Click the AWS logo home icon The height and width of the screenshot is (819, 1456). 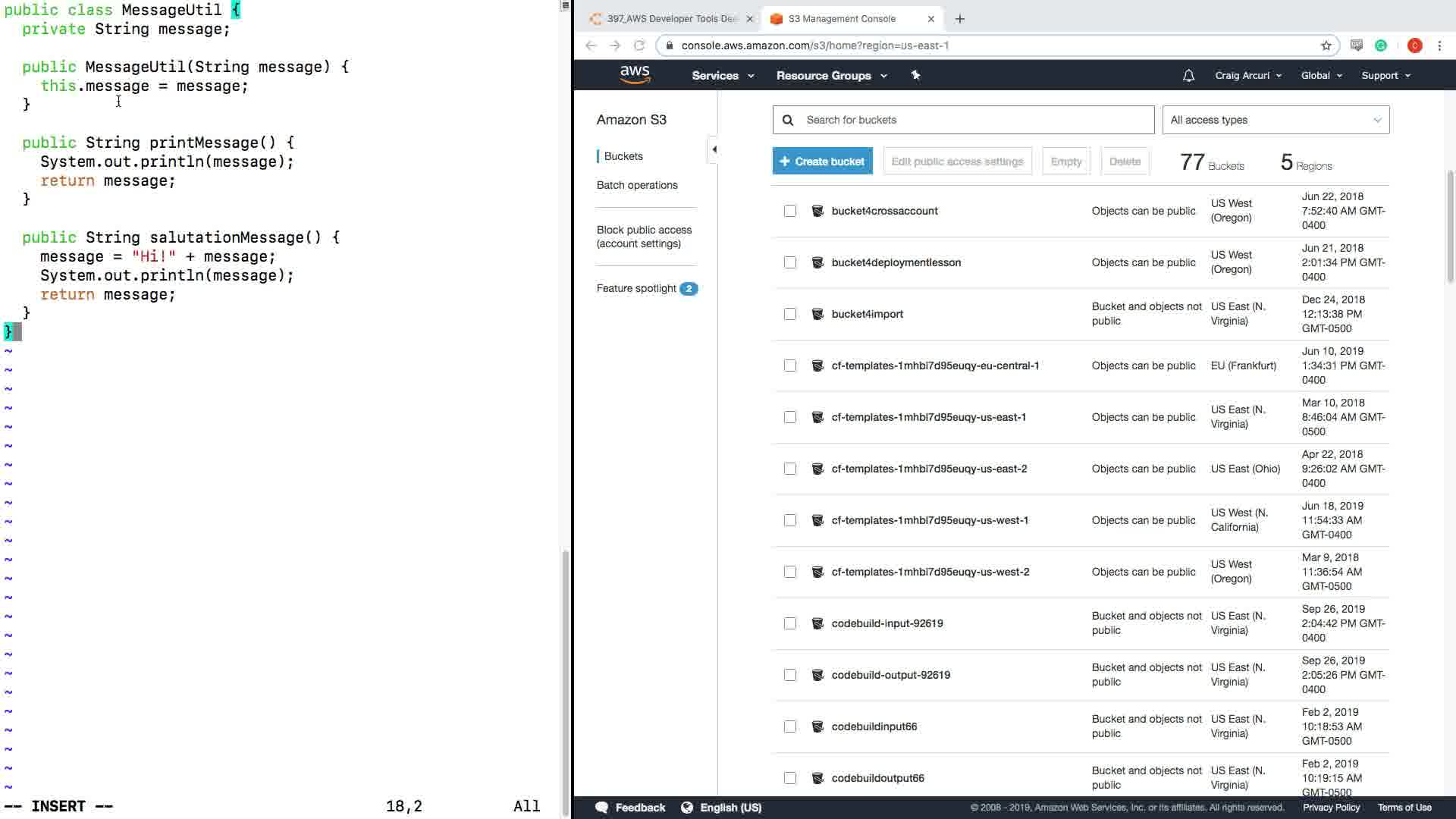(635, 74)
